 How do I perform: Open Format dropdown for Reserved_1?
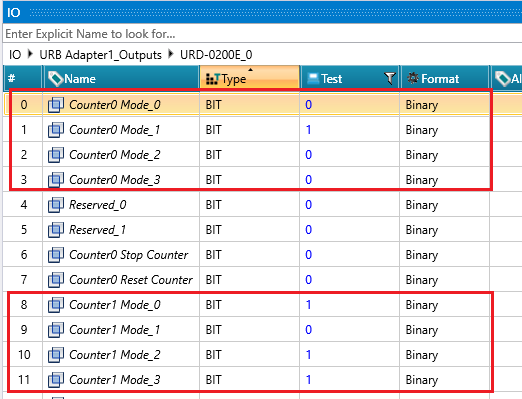pyautogui.click(x=445, y=230)
